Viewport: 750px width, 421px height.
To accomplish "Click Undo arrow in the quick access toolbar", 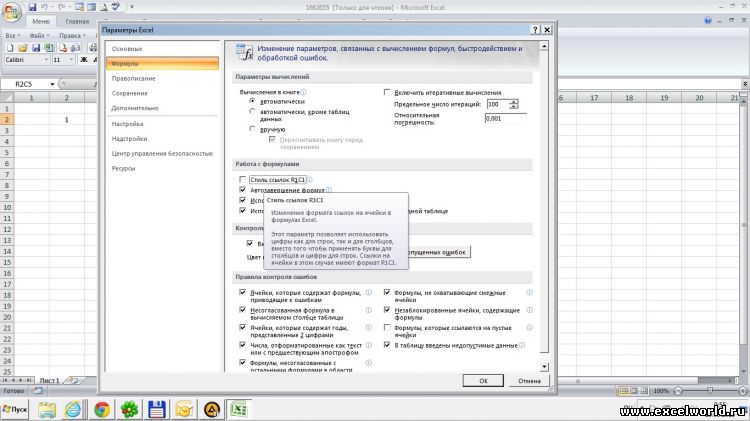I will pos(44,7).
